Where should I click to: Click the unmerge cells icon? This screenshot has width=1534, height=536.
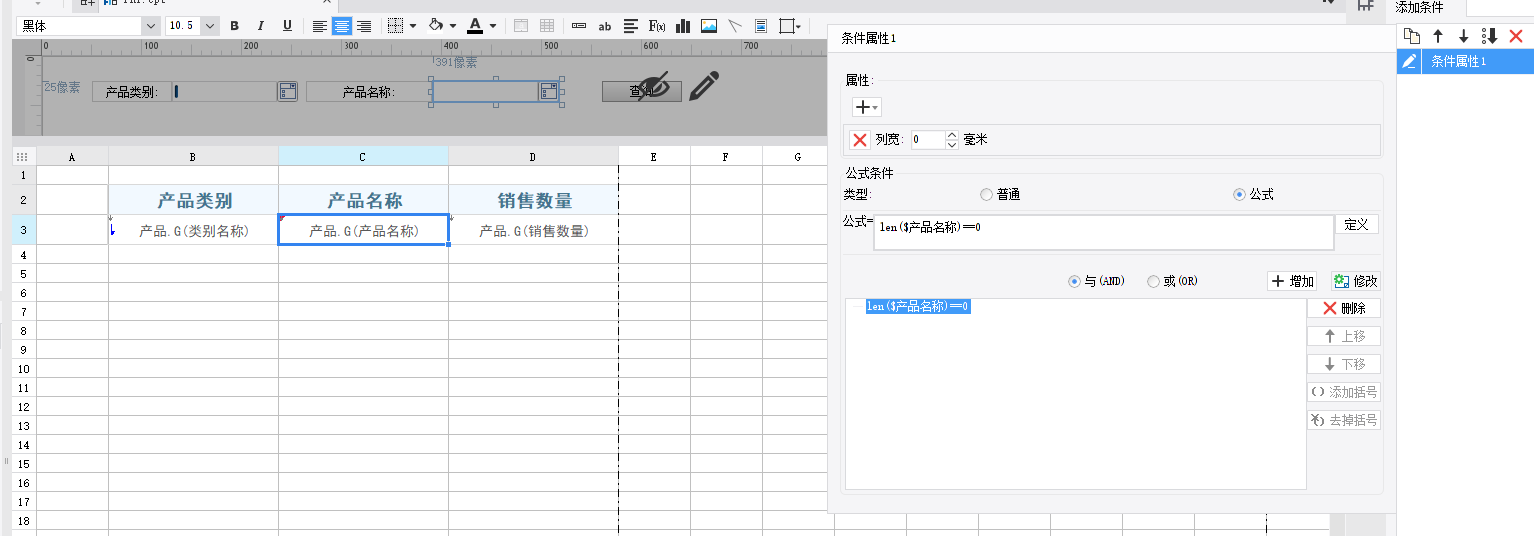[x=547, y=26]
